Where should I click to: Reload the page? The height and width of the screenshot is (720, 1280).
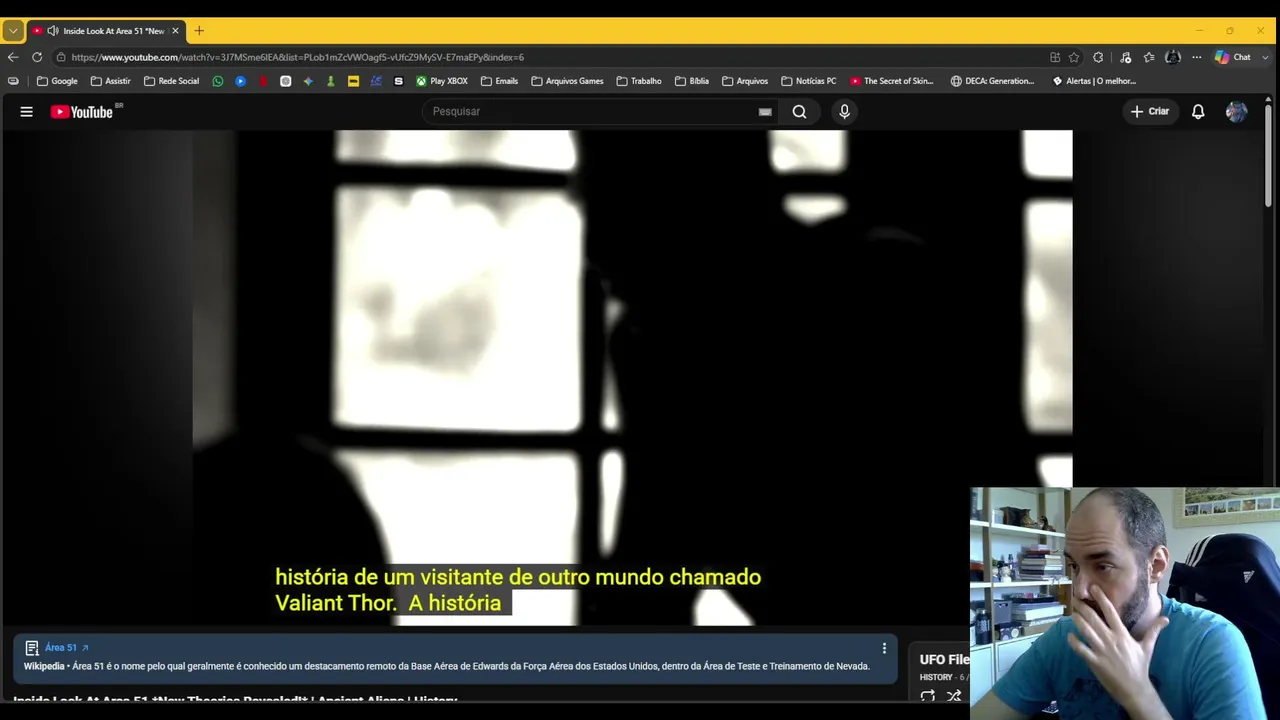[x=37, y=57]
